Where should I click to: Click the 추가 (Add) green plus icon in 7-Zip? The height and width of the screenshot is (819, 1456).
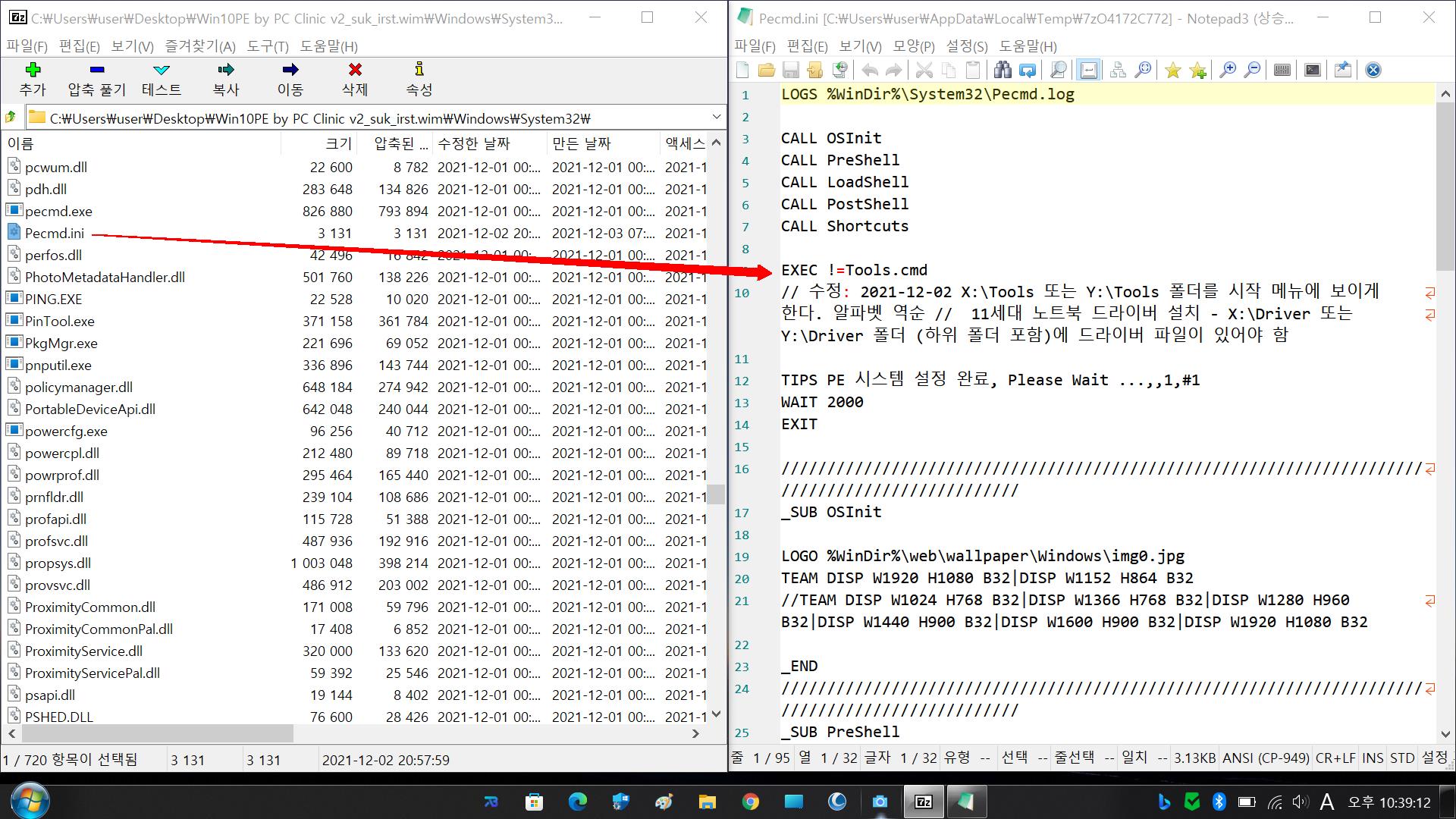click(x=33, y=70)
